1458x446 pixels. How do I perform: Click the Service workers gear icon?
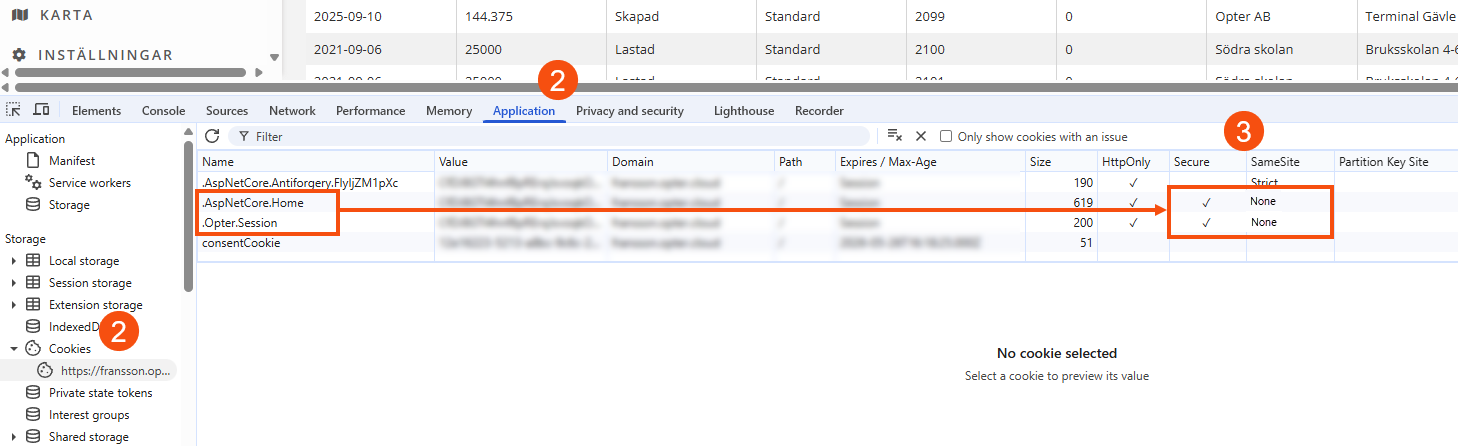(x=32, y=183)
